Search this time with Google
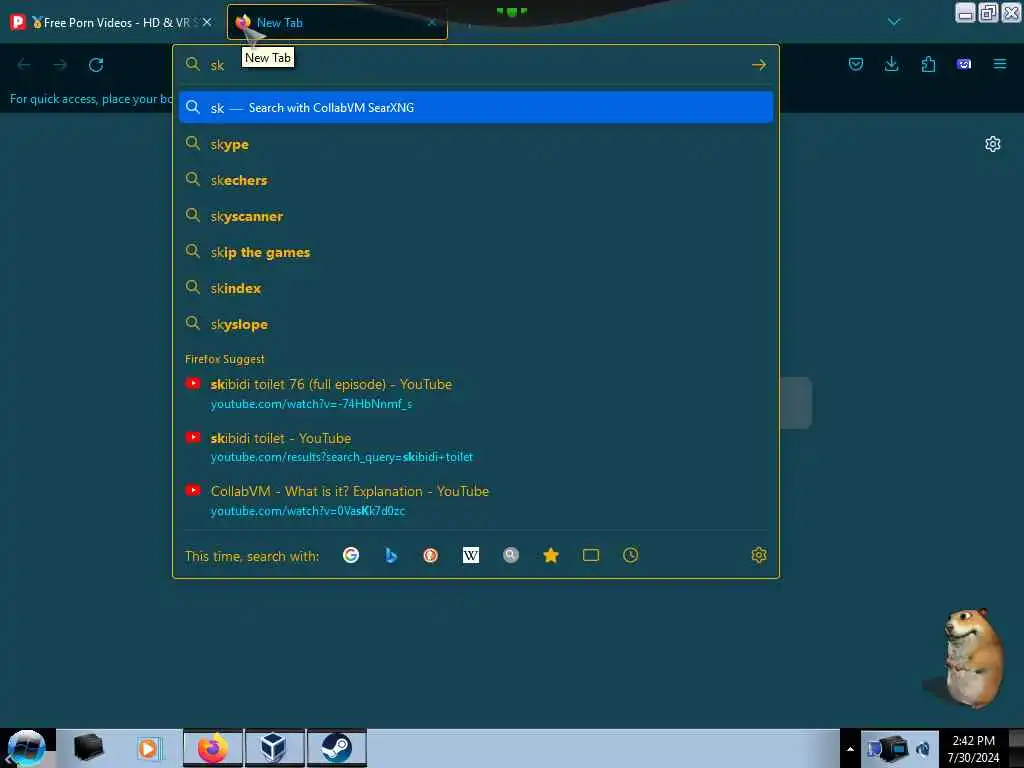 tap(351, 555)
